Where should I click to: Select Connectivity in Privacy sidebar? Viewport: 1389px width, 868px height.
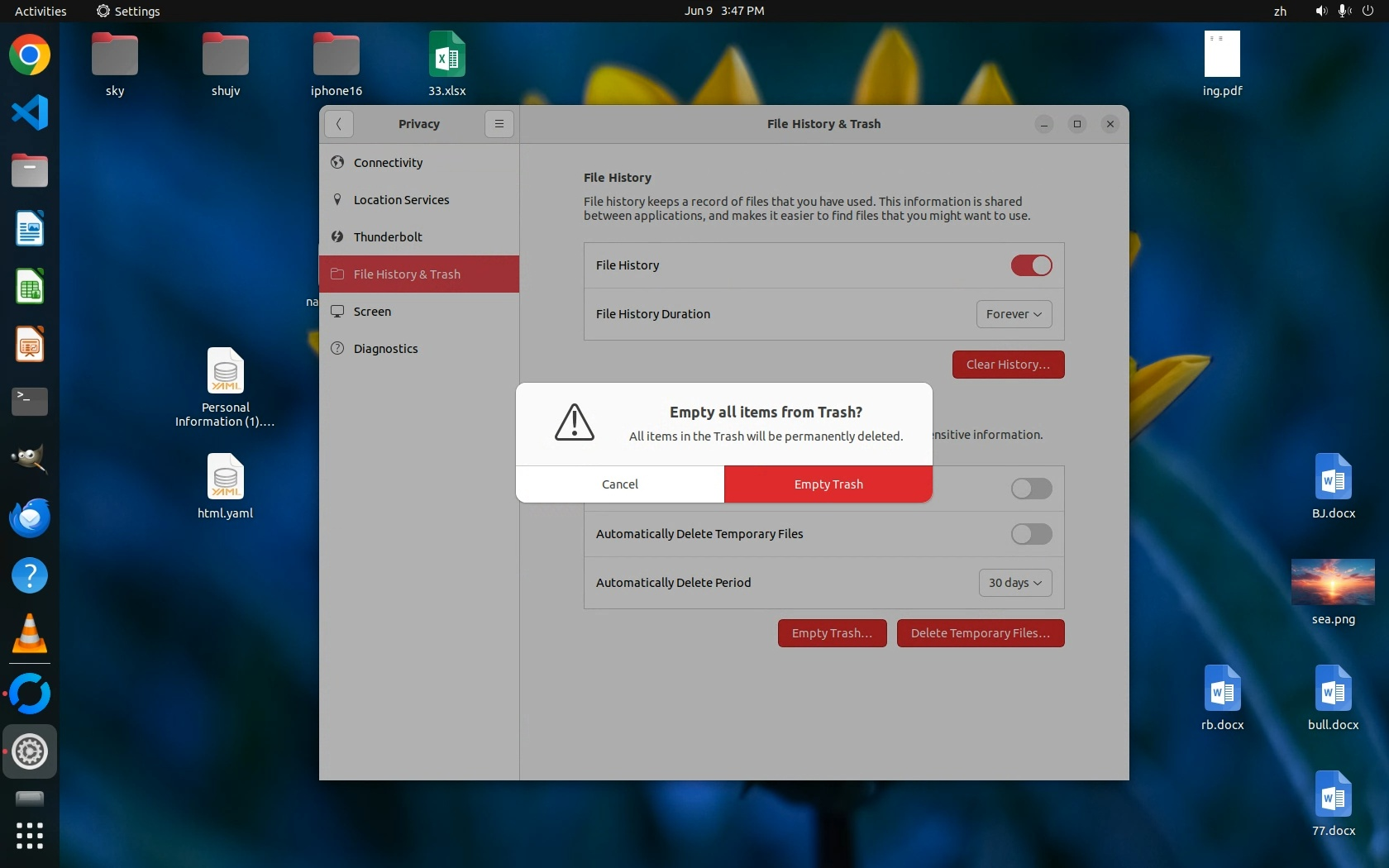(388, 163)
